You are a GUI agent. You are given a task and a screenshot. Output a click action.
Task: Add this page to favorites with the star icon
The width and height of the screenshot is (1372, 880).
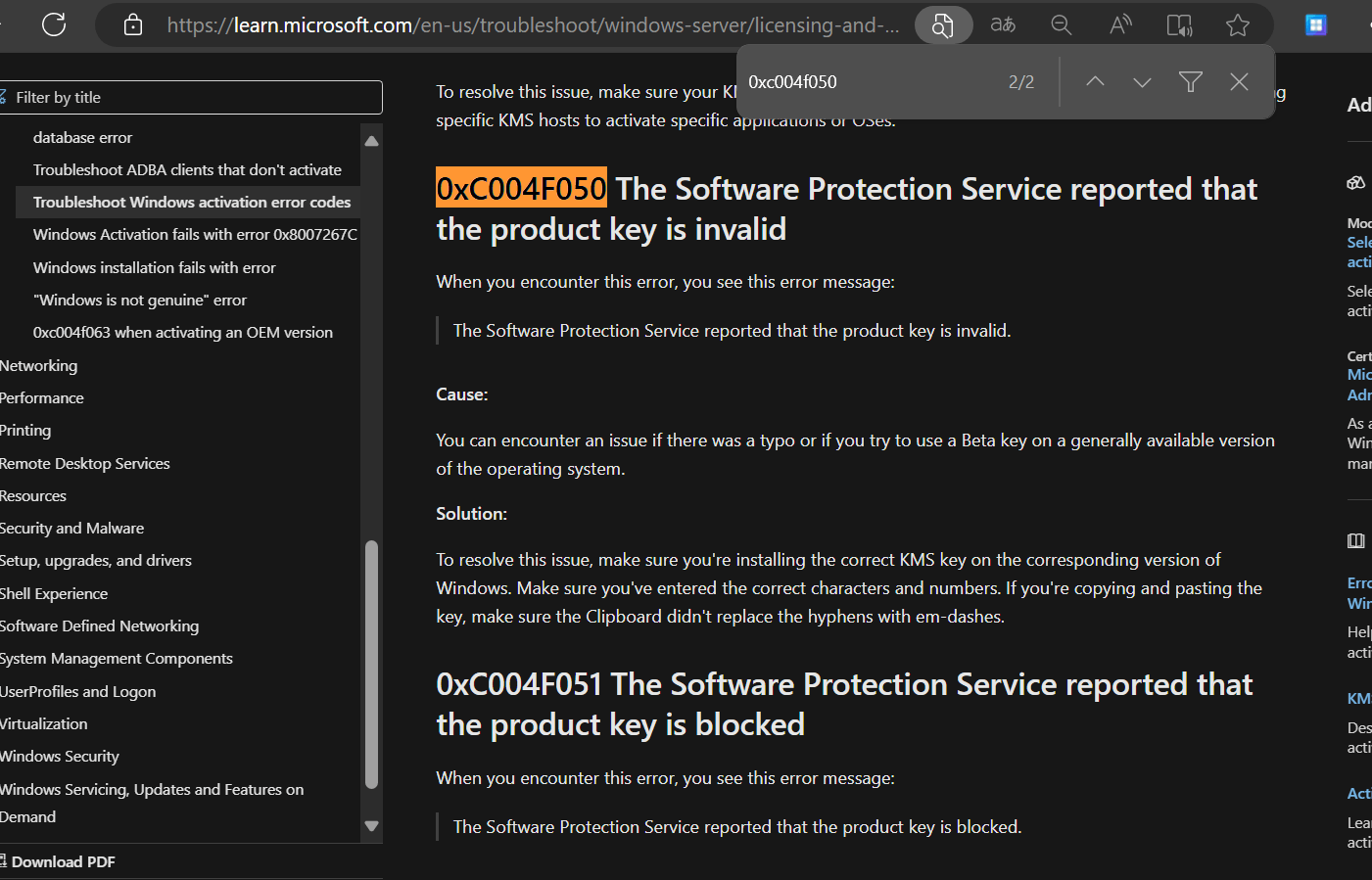[1238, 25]
